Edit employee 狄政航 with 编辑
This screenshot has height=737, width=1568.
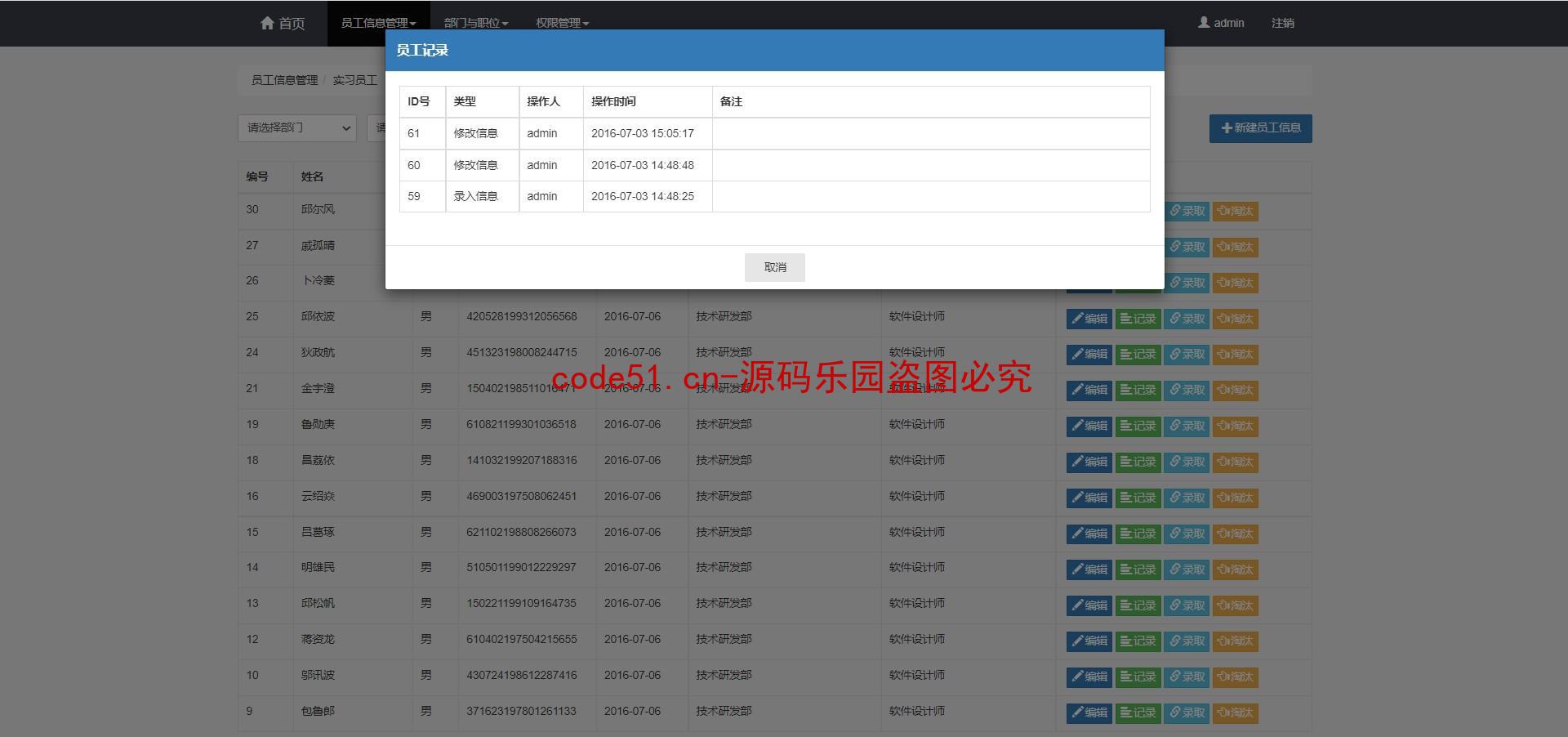[x=1089, y=355]
